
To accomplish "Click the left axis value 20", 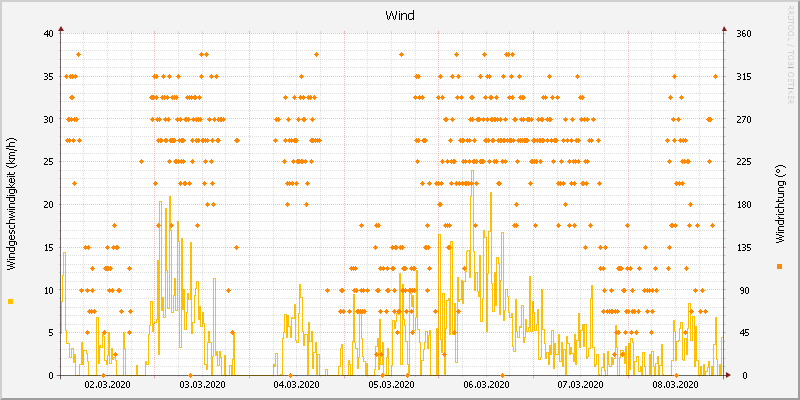I will (48, 205).
